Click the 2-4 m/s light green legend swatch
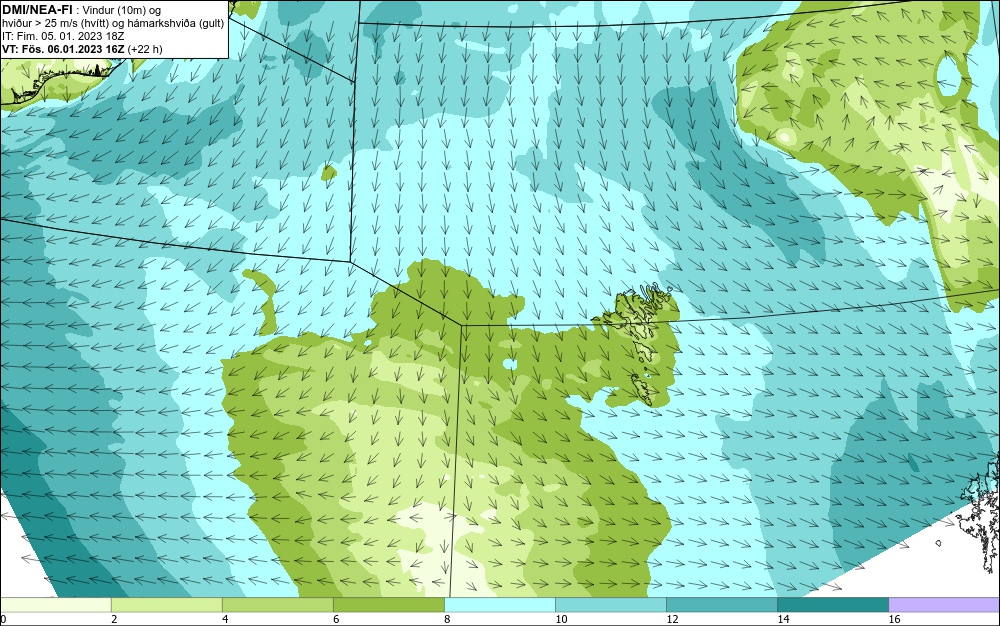 pos(166,604)
